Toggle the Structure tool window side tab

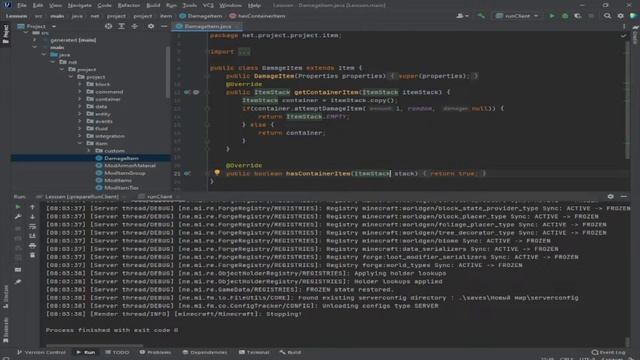[6, 297]
